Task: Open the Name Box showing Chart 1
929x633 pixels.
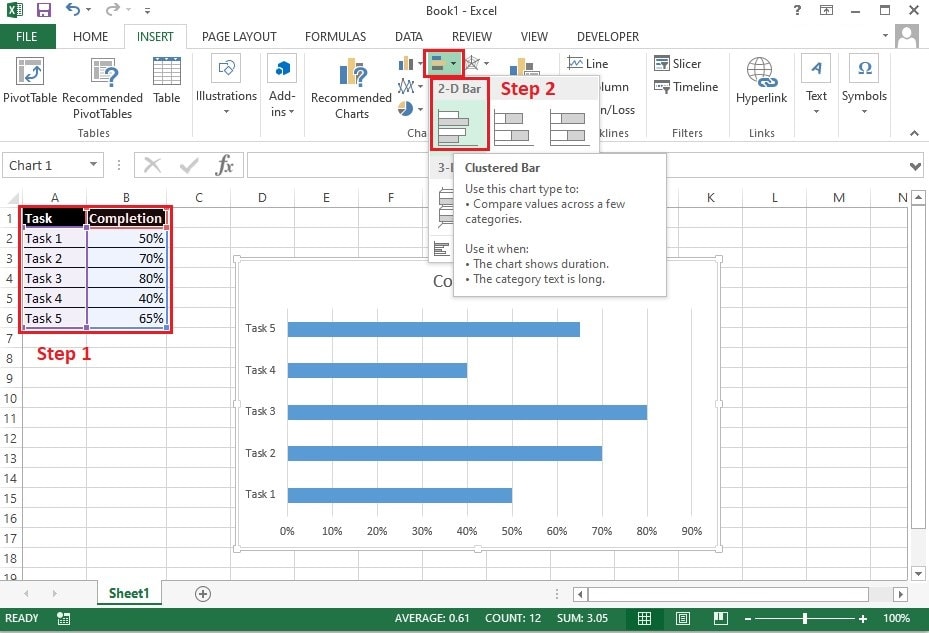Action: pos(46,165)
